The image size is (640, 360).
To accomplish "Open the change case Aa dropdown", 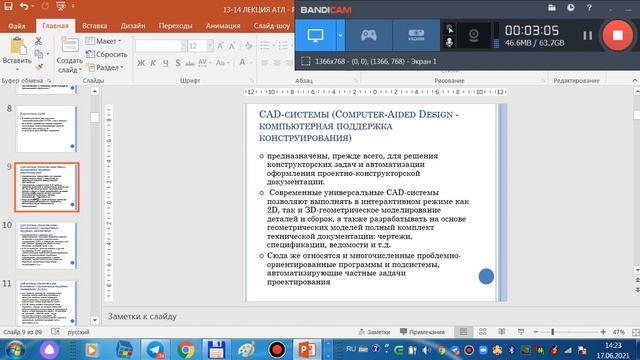I will click(222, 63).
